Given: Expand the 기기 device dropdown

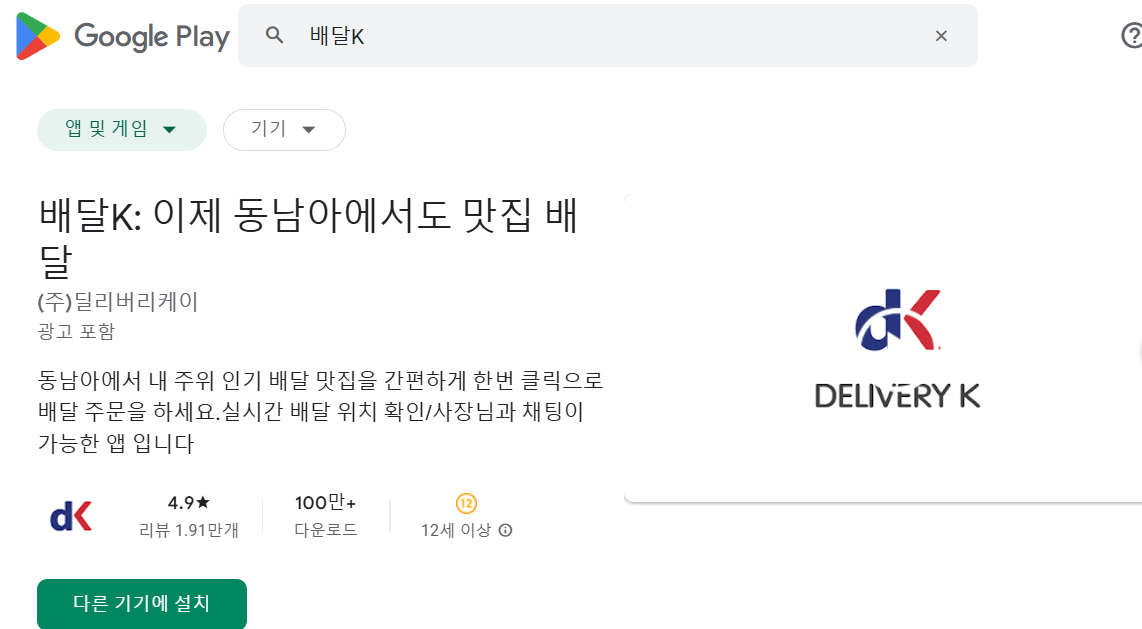Looking at the screenshot, I should (284, 130).
